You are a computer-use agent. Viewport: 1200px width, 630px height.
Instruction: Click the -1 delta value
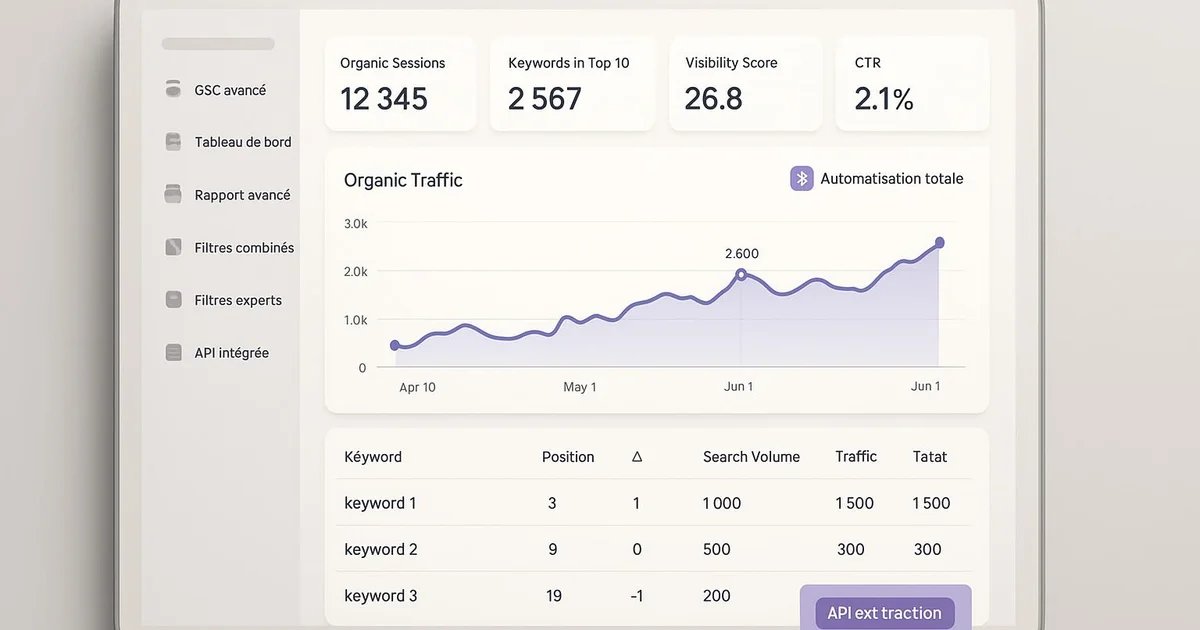pos(636,596)
